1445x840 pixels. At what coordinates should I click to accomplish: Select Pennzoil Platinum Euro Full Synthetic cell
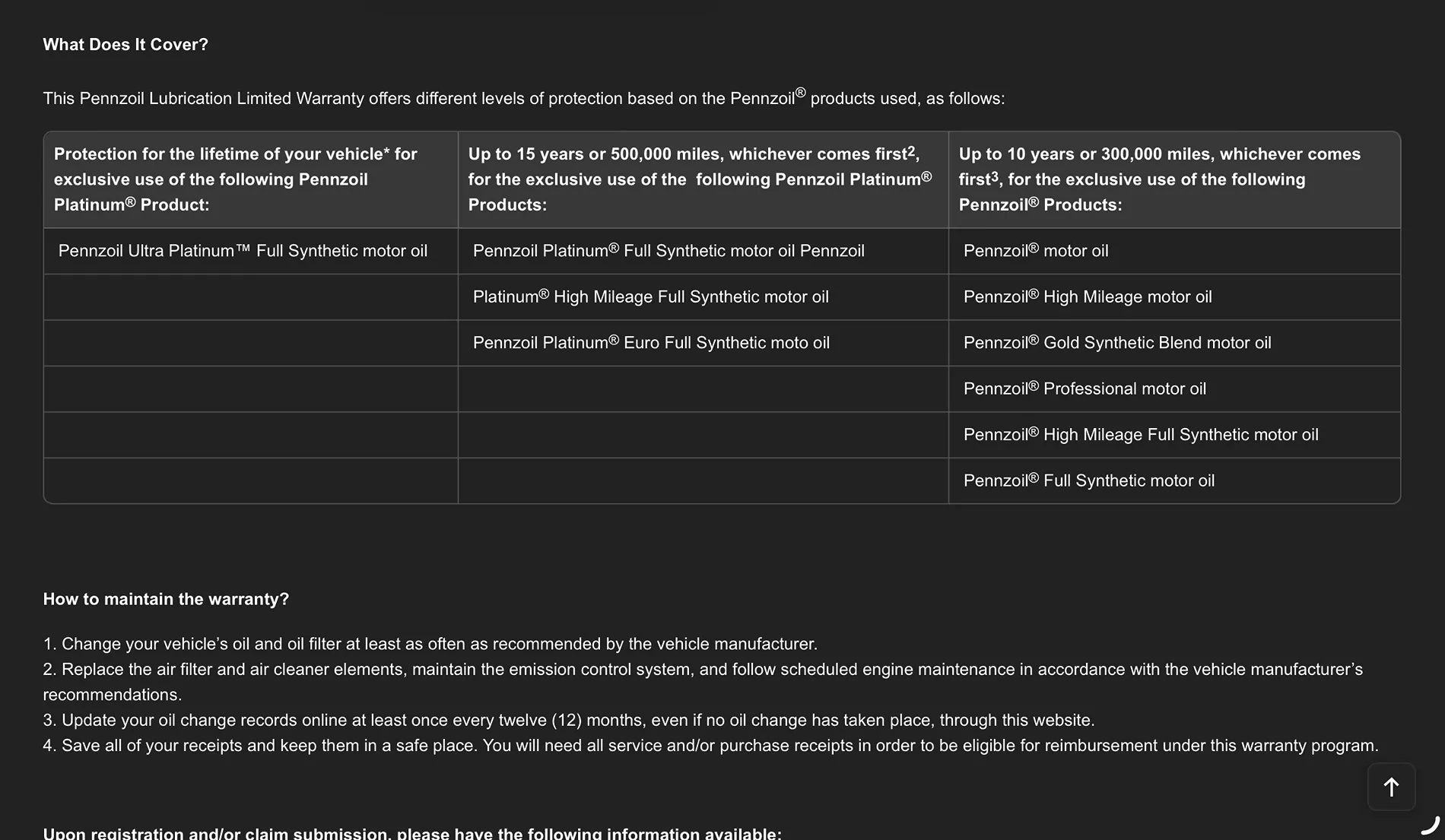click(703, 343)
